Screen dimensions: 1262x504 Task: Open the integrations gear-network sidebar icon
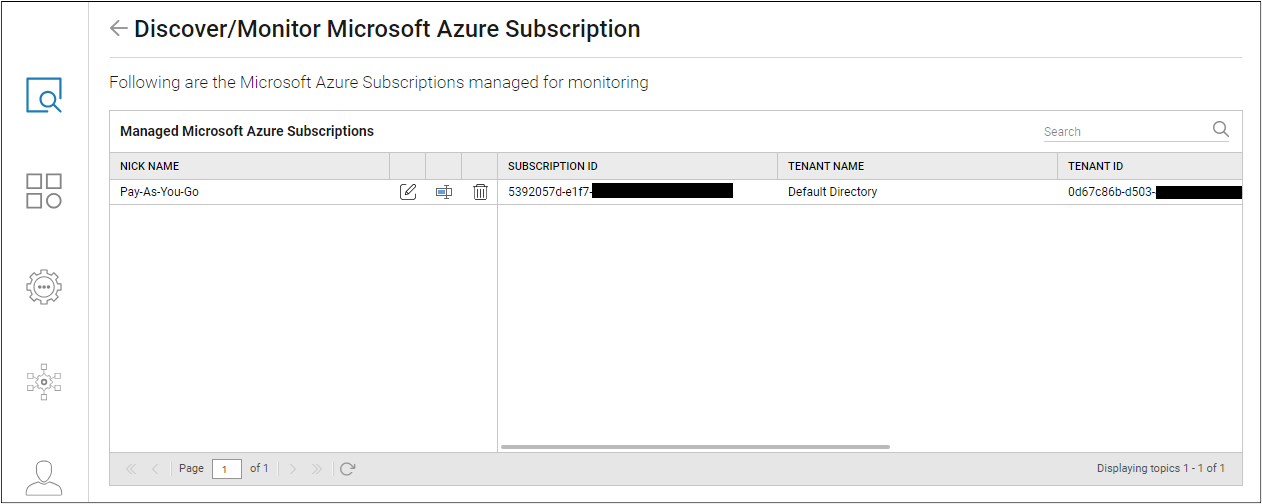pyautogui.click(x=44, y=381)
